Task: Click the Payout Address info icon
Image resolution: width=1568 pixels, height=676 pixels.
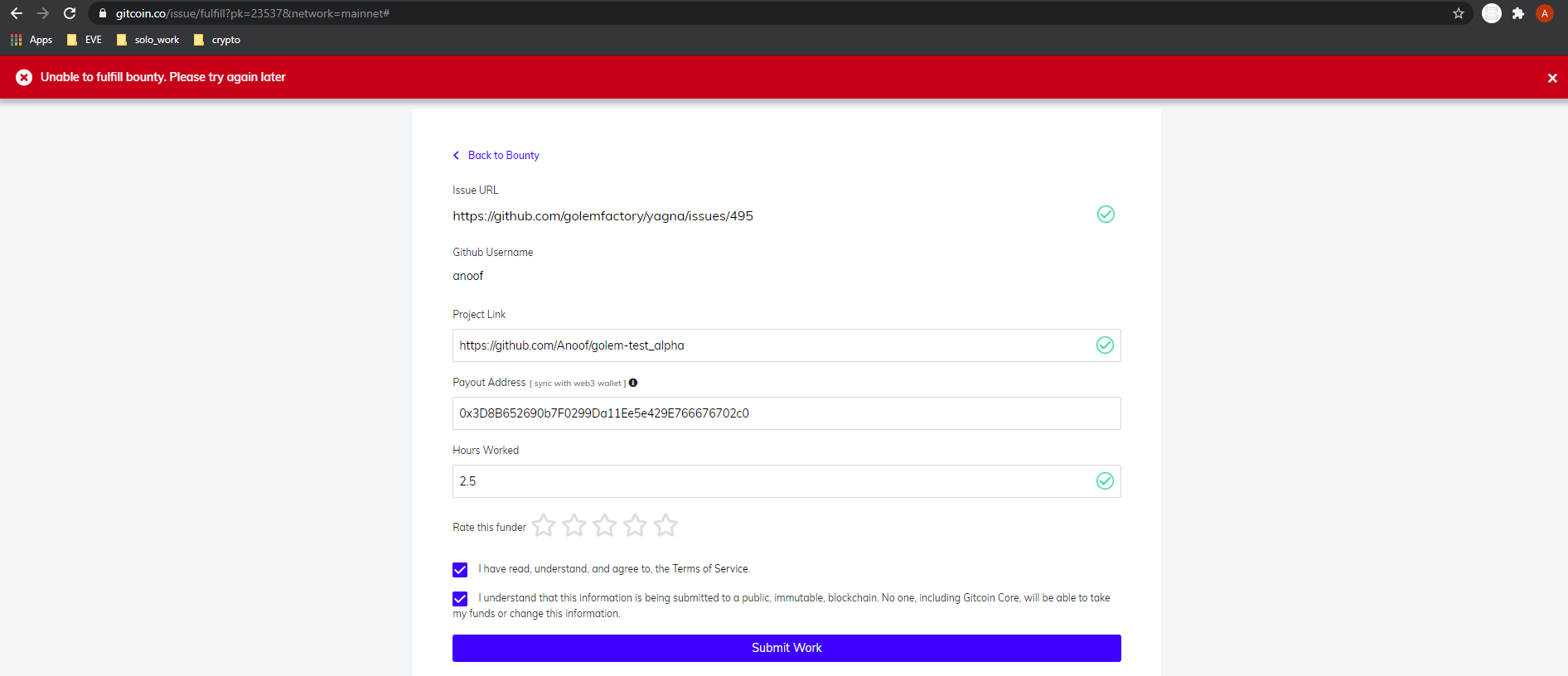Action: [633, 383]
